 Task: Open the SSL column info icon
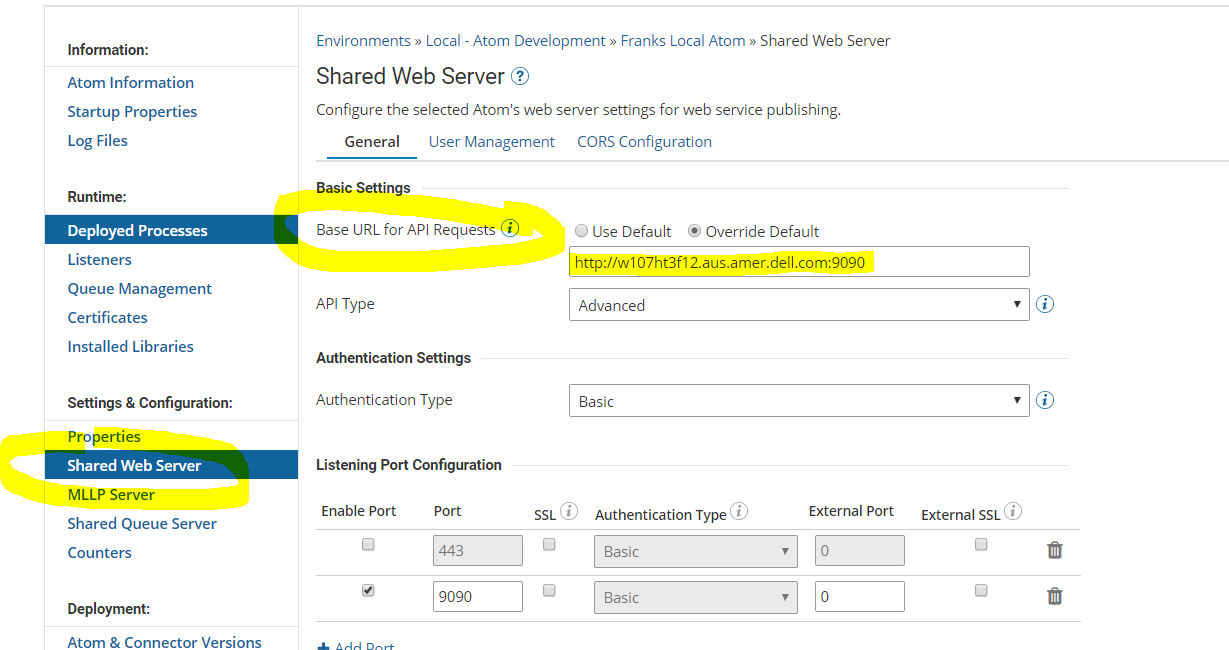click(x=570, y=511)
